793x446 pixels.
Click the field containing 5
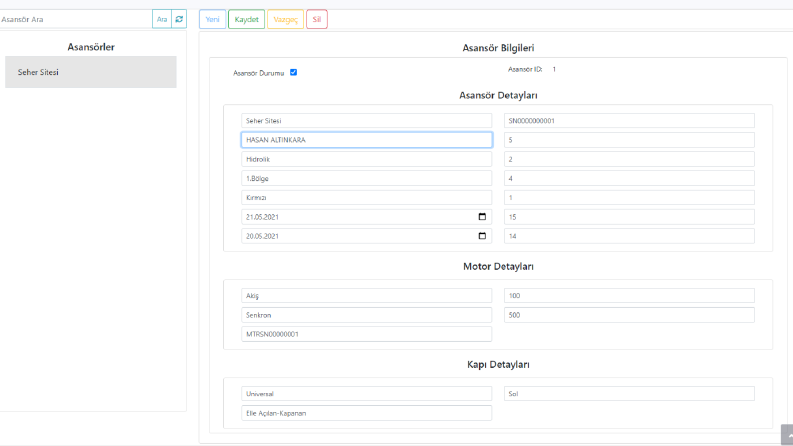629,140
